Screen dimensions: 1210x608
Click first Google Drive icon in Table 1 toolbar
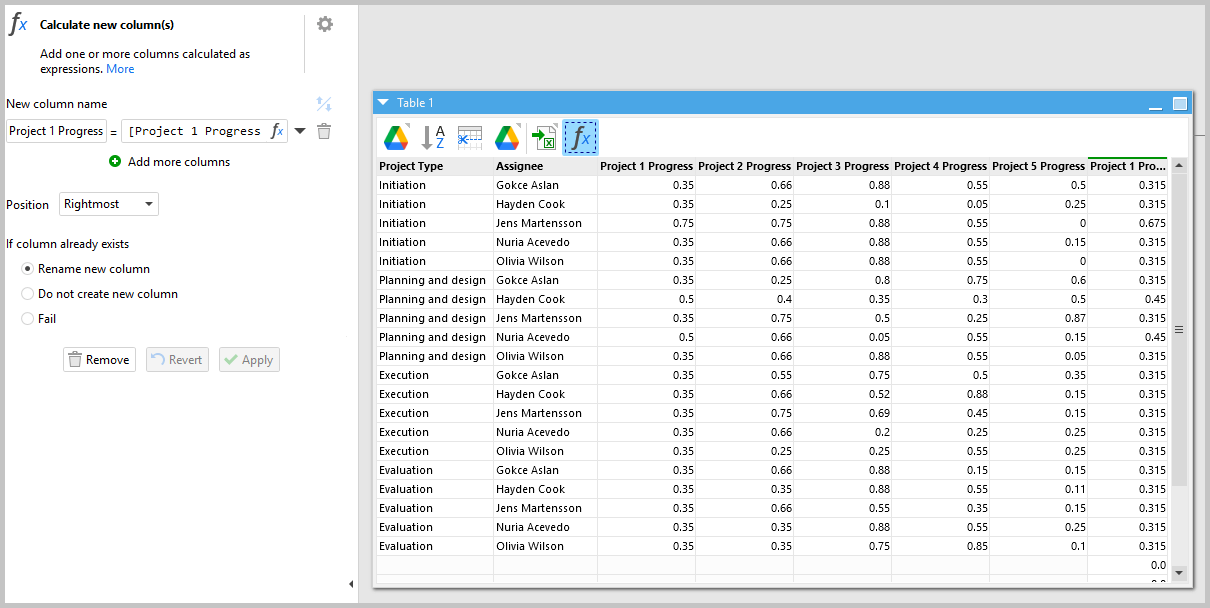tap(397, 138)
